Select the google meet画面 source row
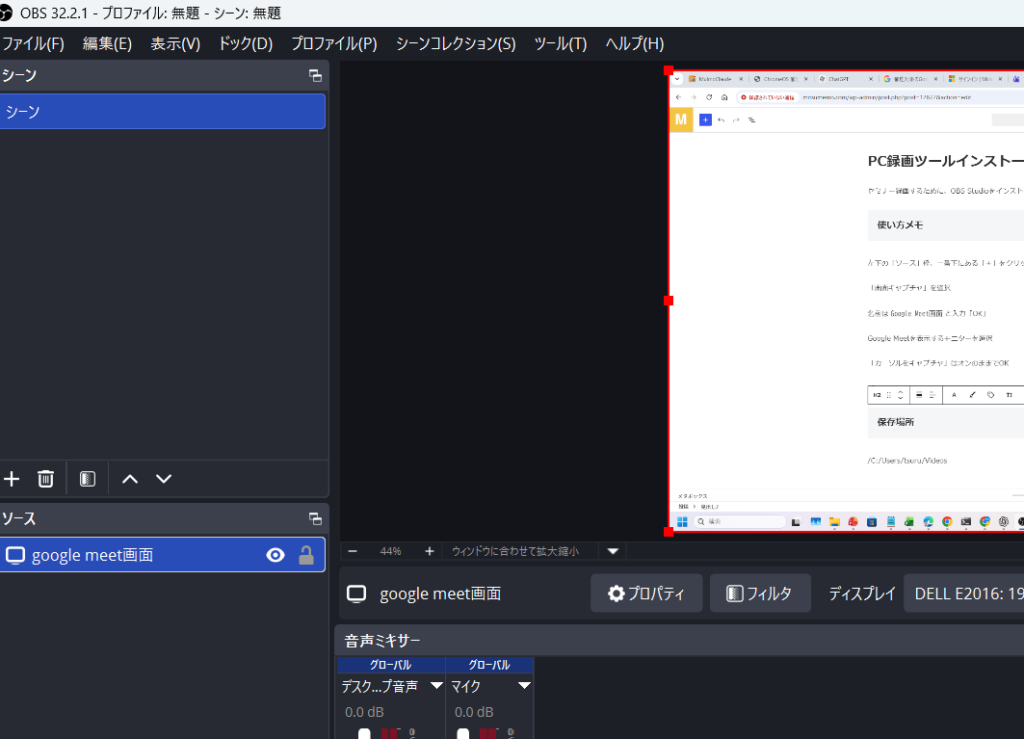The width and height of the screenshot is (1024, 739). [163, 555]
